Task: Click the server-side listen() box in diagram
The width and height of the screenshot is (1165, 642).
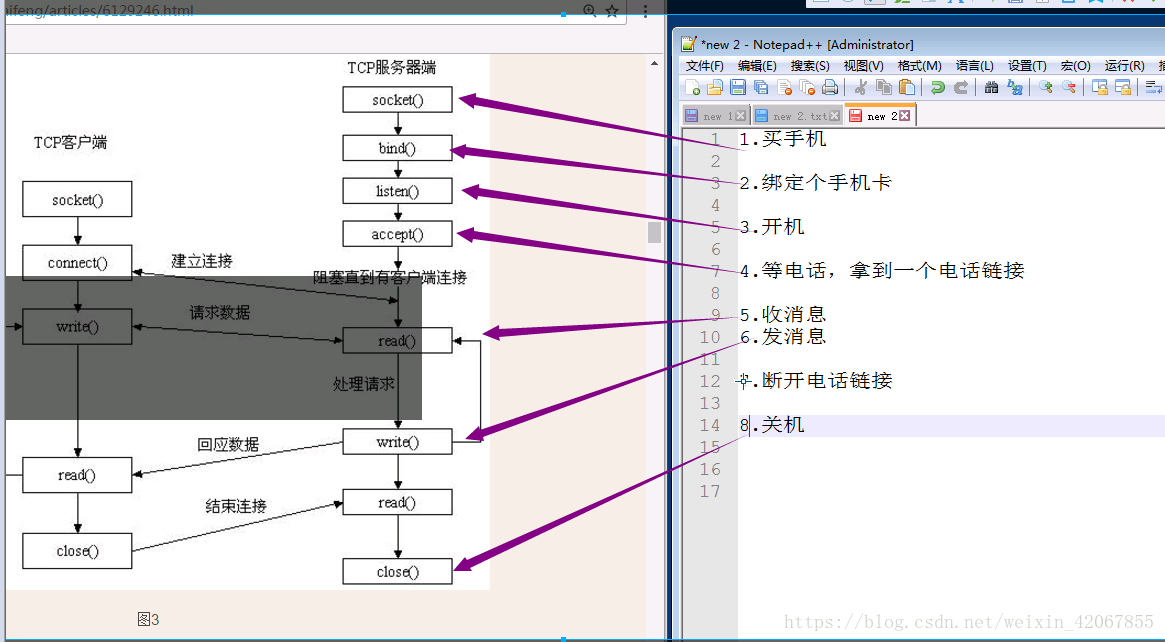Action: (397, 191)
